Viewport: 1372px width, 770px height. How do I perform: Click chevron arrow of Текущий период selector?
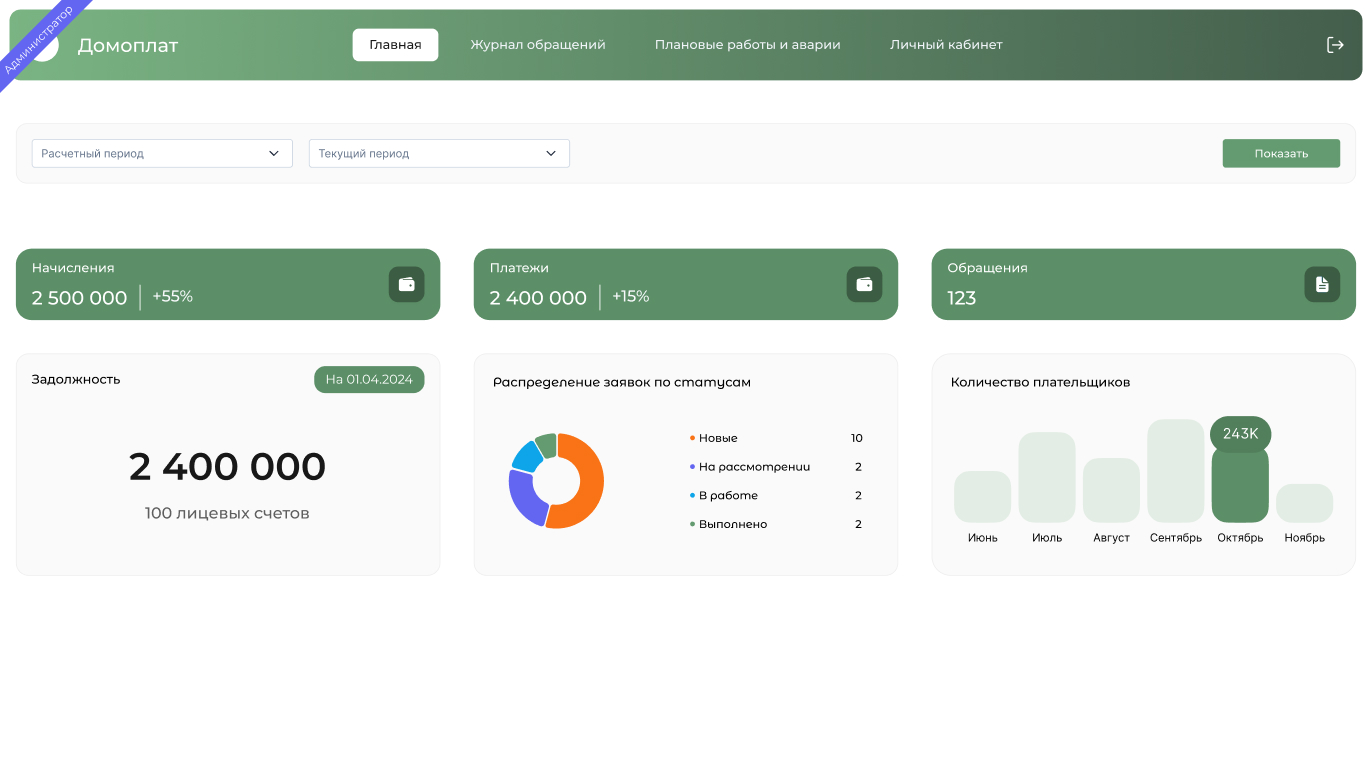(x=551, y=153)
